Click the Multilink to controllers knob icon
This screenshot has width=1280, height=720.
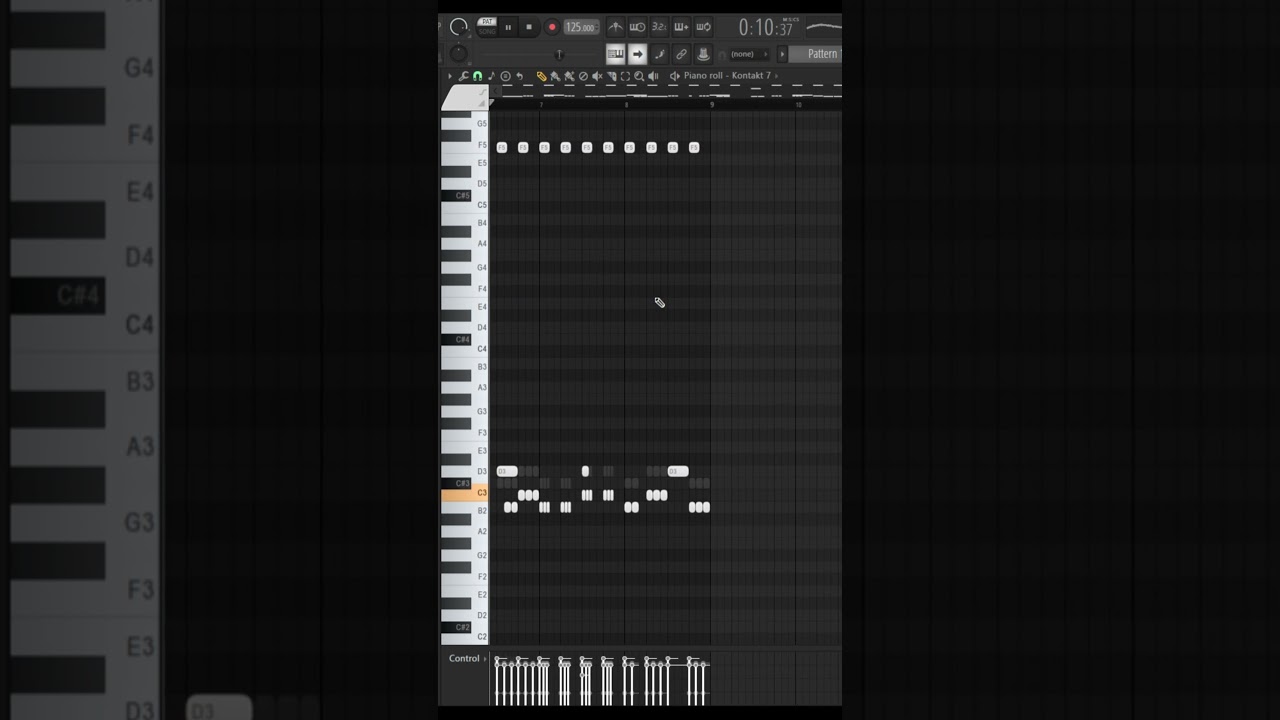click(703, 54)
